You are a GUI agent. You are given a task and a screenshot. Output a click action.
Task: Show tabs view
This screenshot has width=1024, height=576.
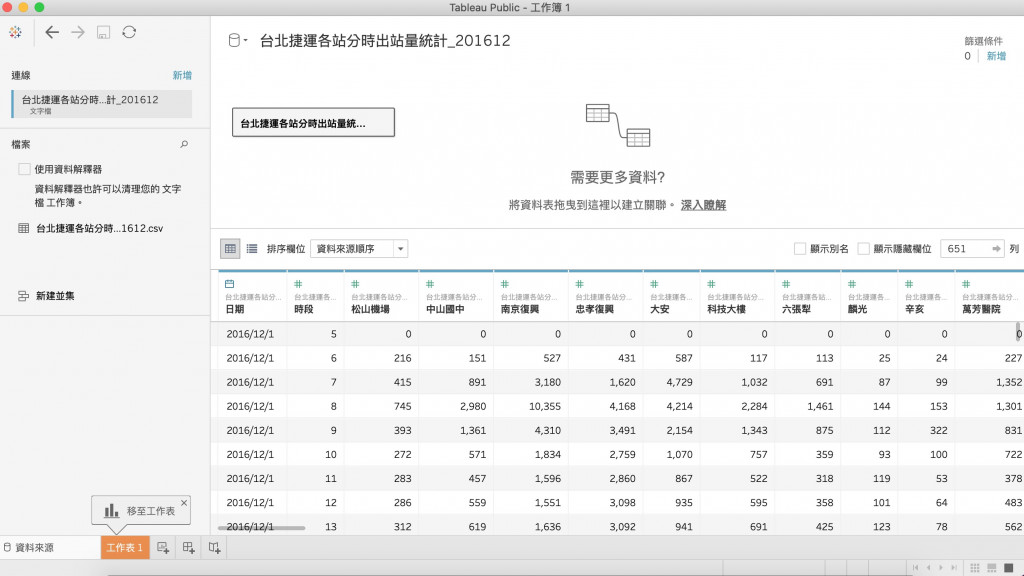1009,568
